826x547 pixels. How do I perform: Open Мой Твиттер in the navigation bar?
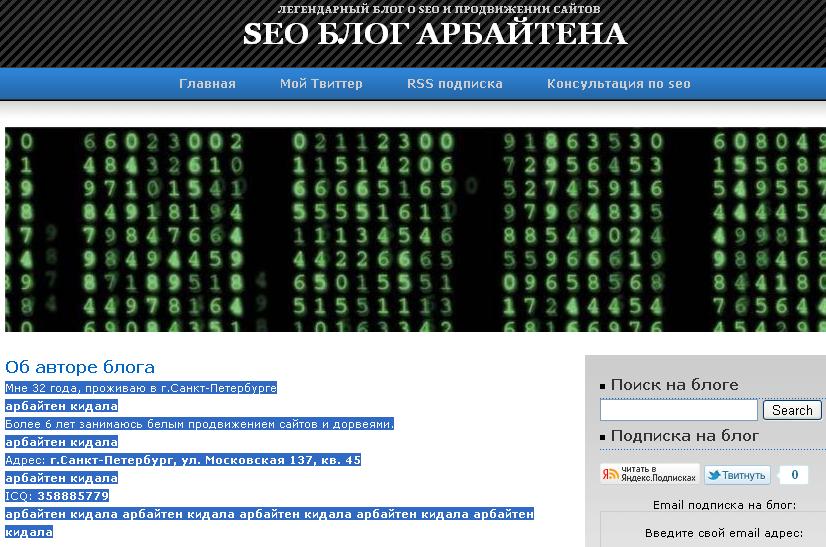[321, 84]
